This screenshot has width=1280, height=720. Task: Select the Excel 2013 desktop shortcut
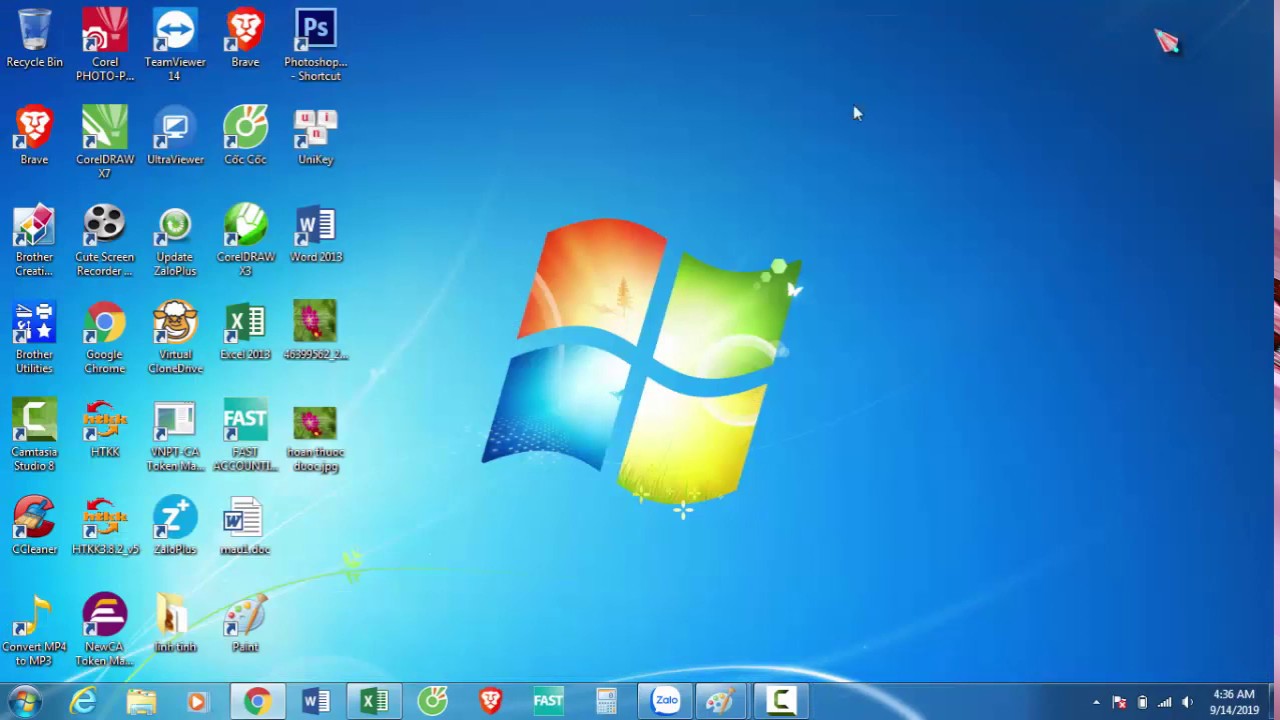(x=245, y=330)
